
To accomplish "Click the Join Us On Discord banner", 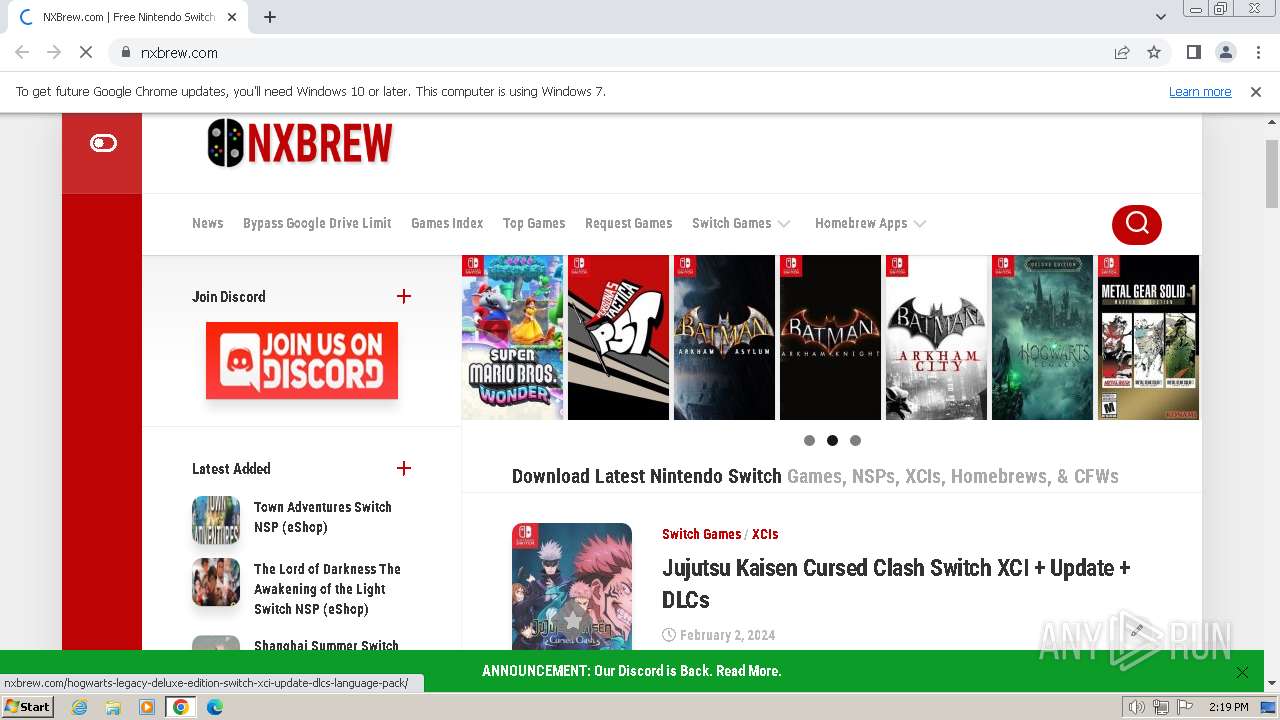I will pos(302,360).
